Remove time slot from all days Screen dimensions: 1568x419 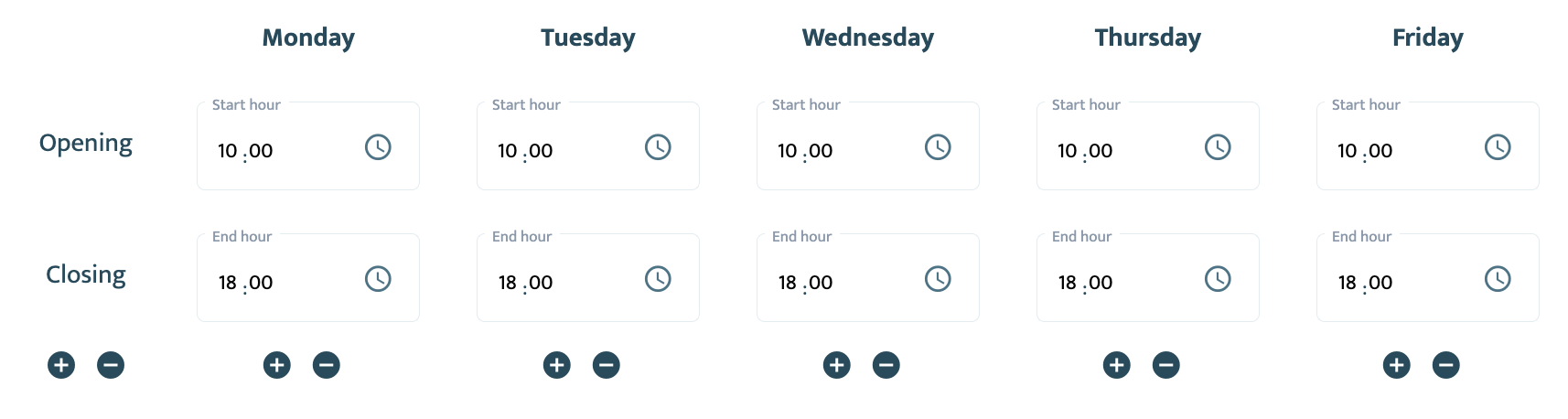tap(111, 365)
